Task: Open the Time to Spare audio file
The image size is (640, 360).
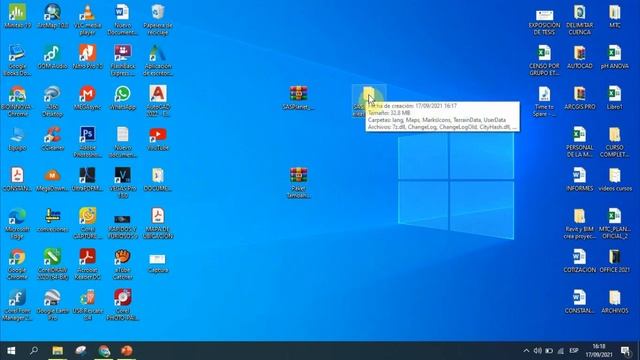Action: (544, 101)
